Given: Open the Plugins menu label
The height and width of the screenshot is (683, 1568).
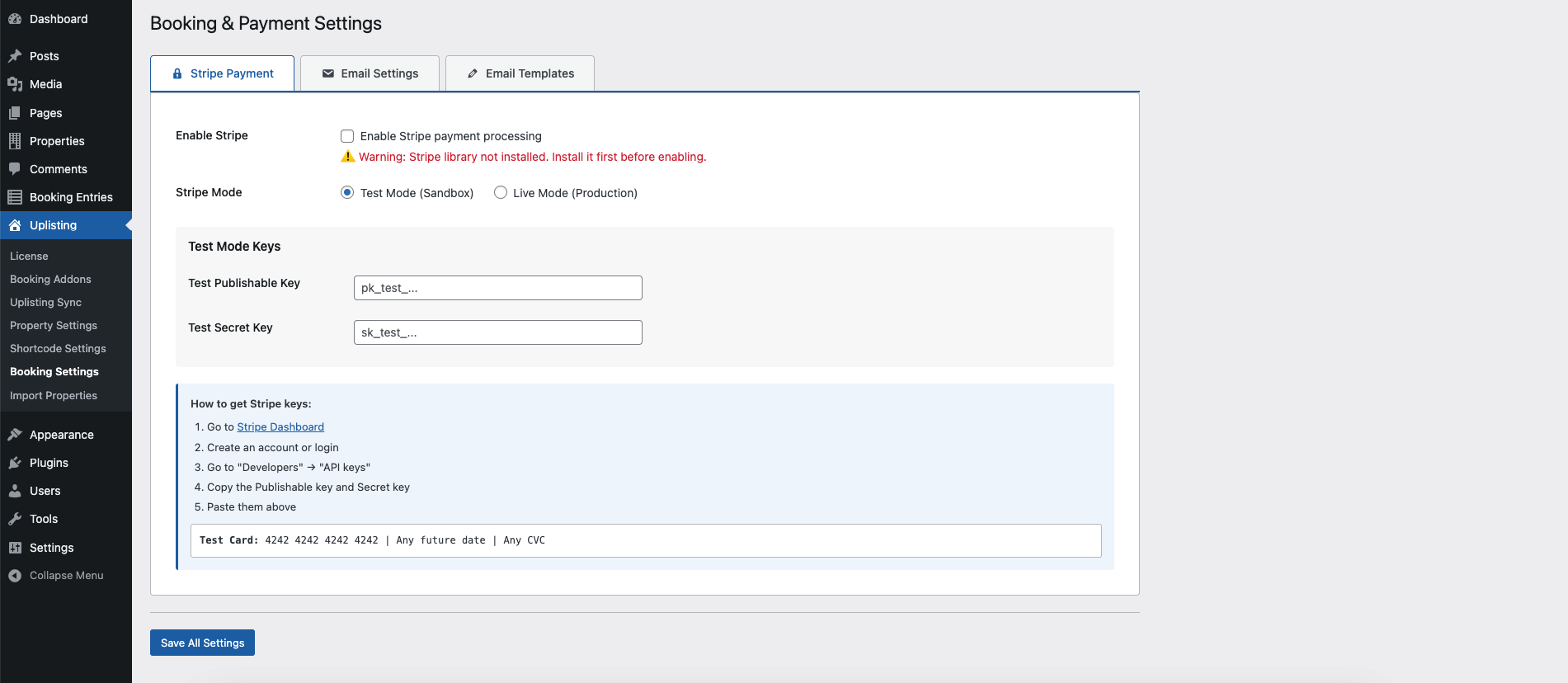Looking at the screenshot, I should tap(49, 463).
